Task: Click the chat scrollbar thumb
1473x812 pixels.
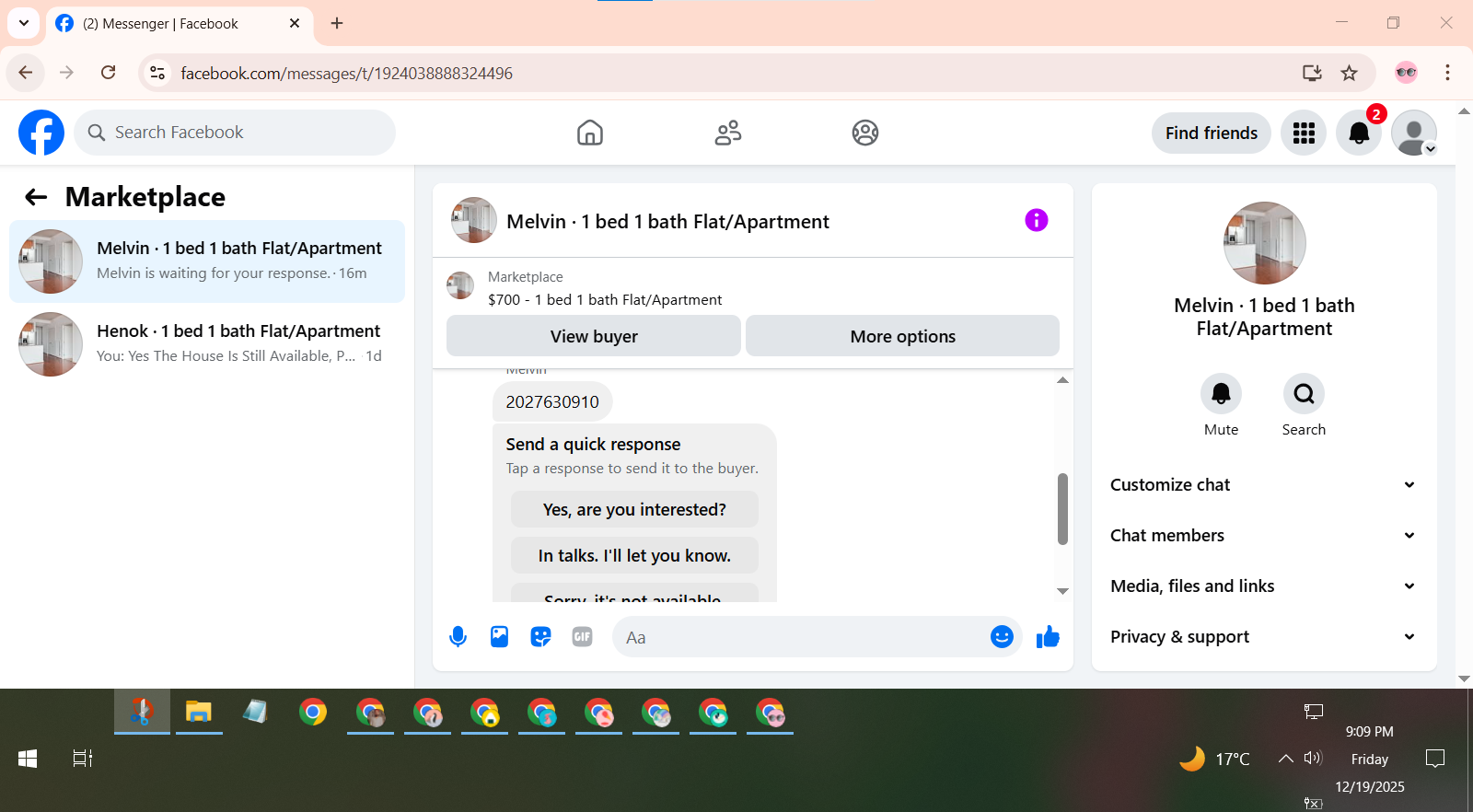Action: click(1062, 509)
